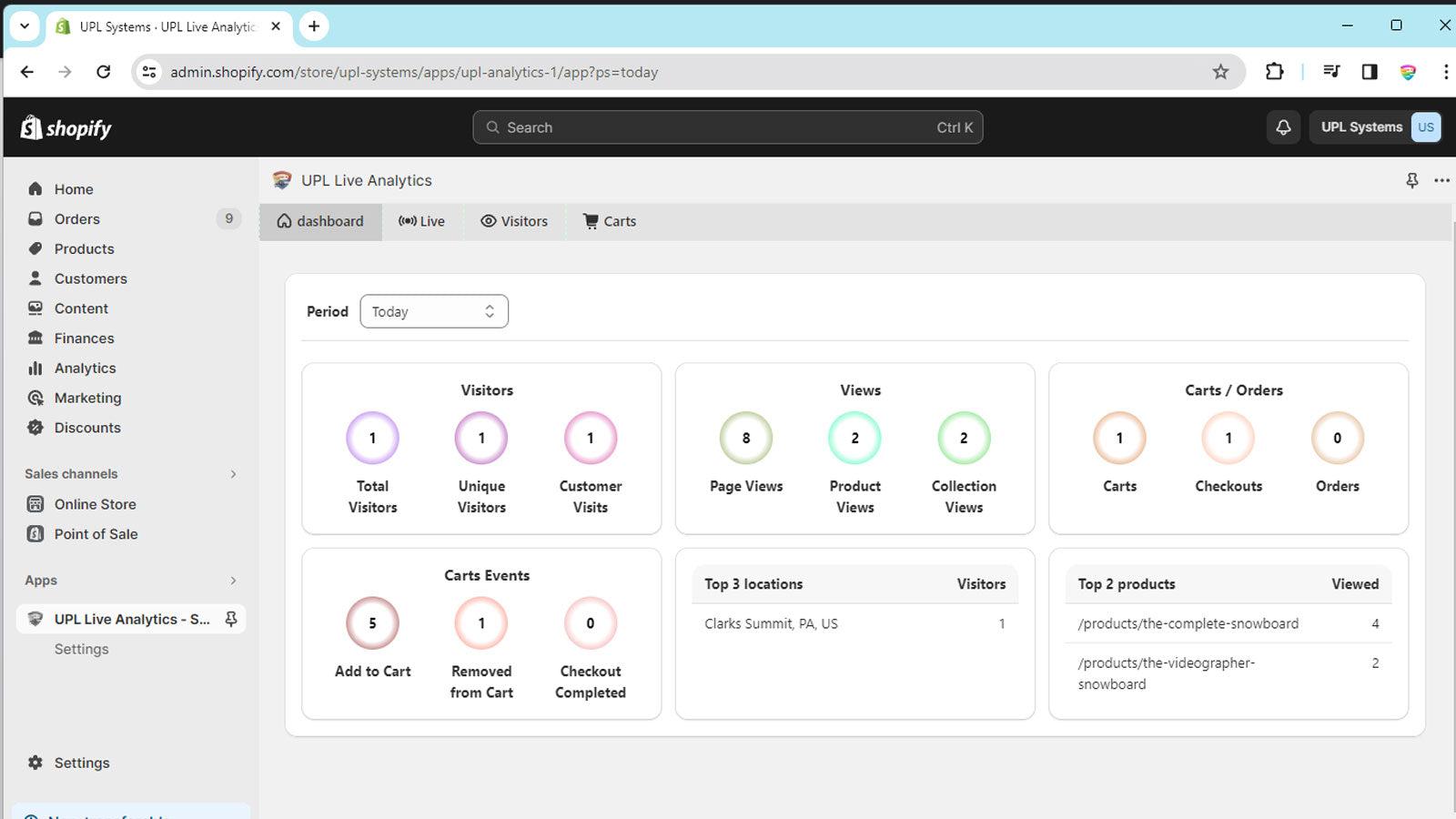Pin the app using the pin icon
Viewport: 1456px width, 819px height.
pyautogui.click(x=1411, y=180)
